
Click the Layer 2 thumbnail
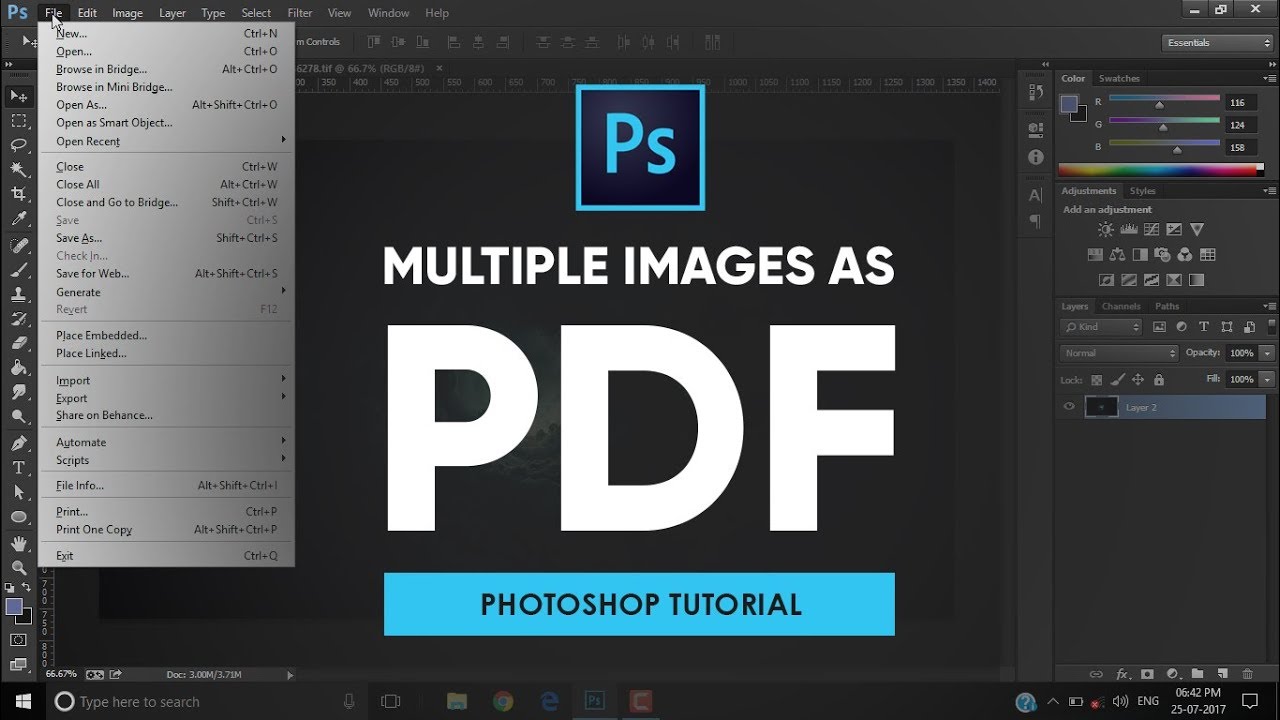click(1102, 407)
